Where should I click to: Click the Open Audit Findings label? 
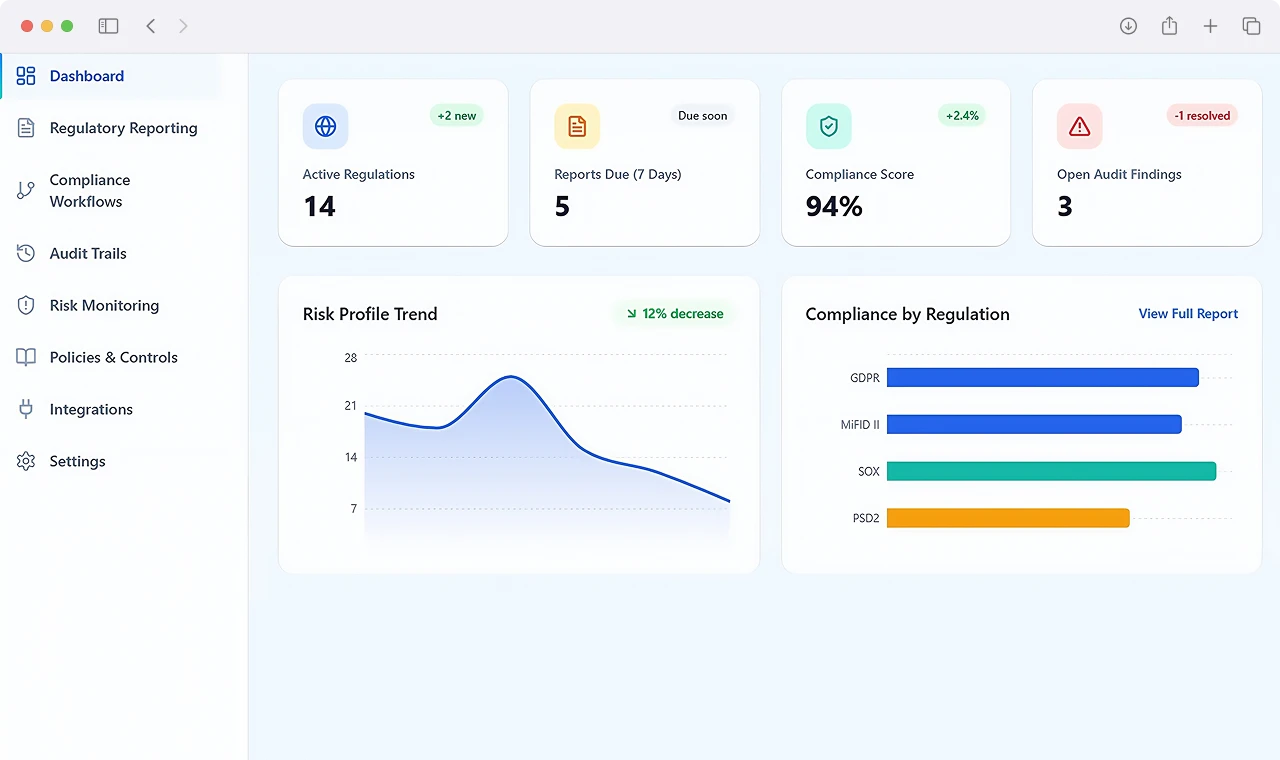[1119, 174]
